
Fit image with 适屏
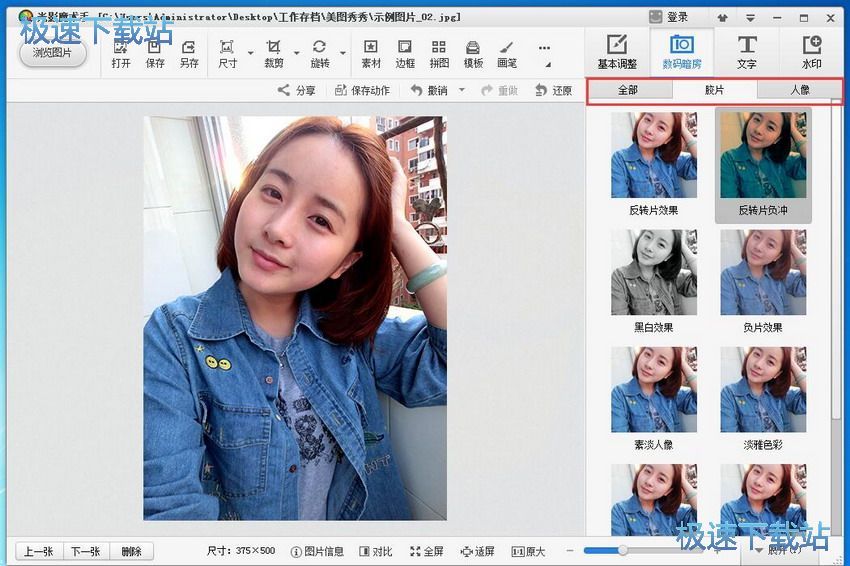click(x=478, y=551)
